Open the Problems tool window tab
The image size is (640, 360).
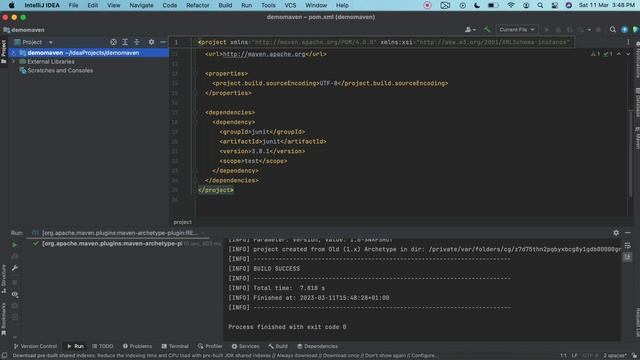pos(137,346)
